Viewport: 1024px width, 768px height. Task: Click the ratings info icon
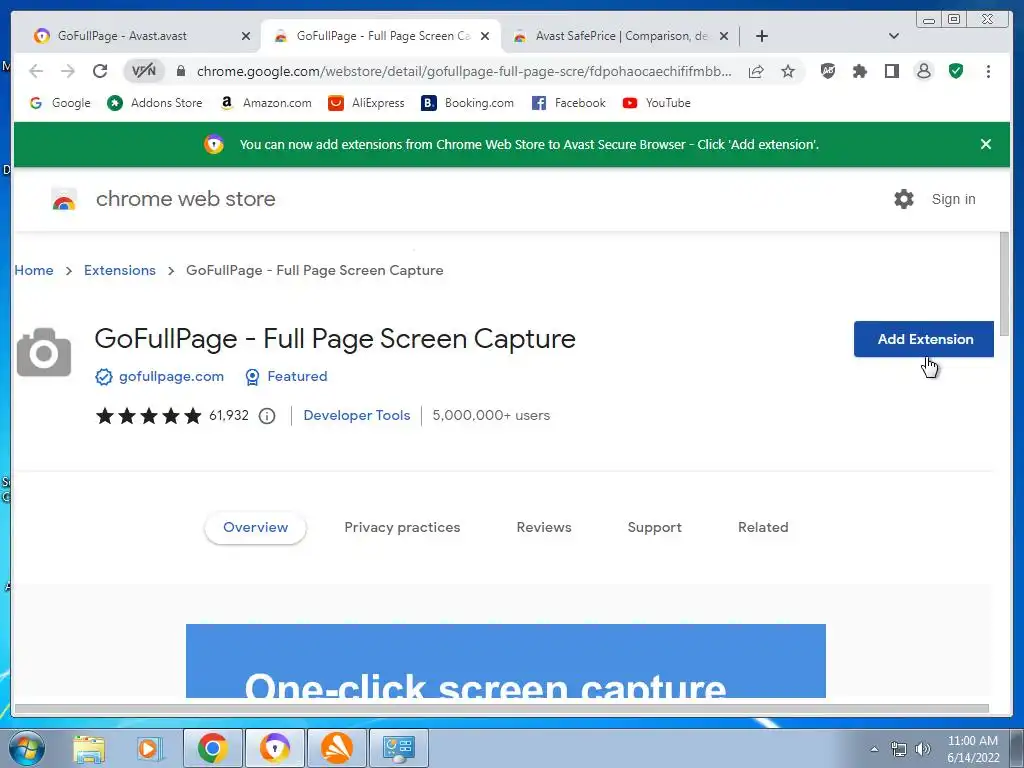click(x=267, y=416)
